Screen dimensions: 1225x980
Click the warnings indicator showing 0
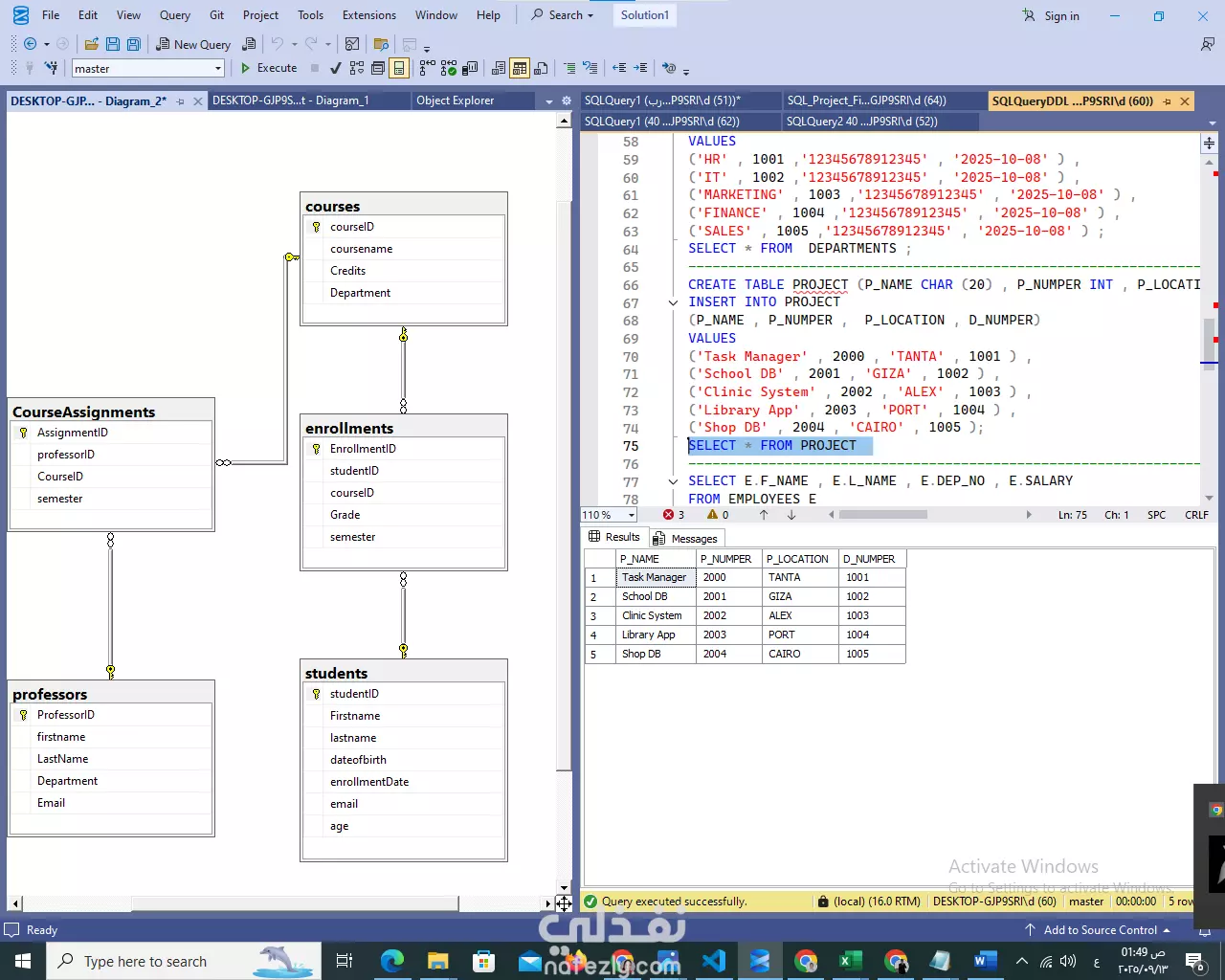click(x=718, y=515)
